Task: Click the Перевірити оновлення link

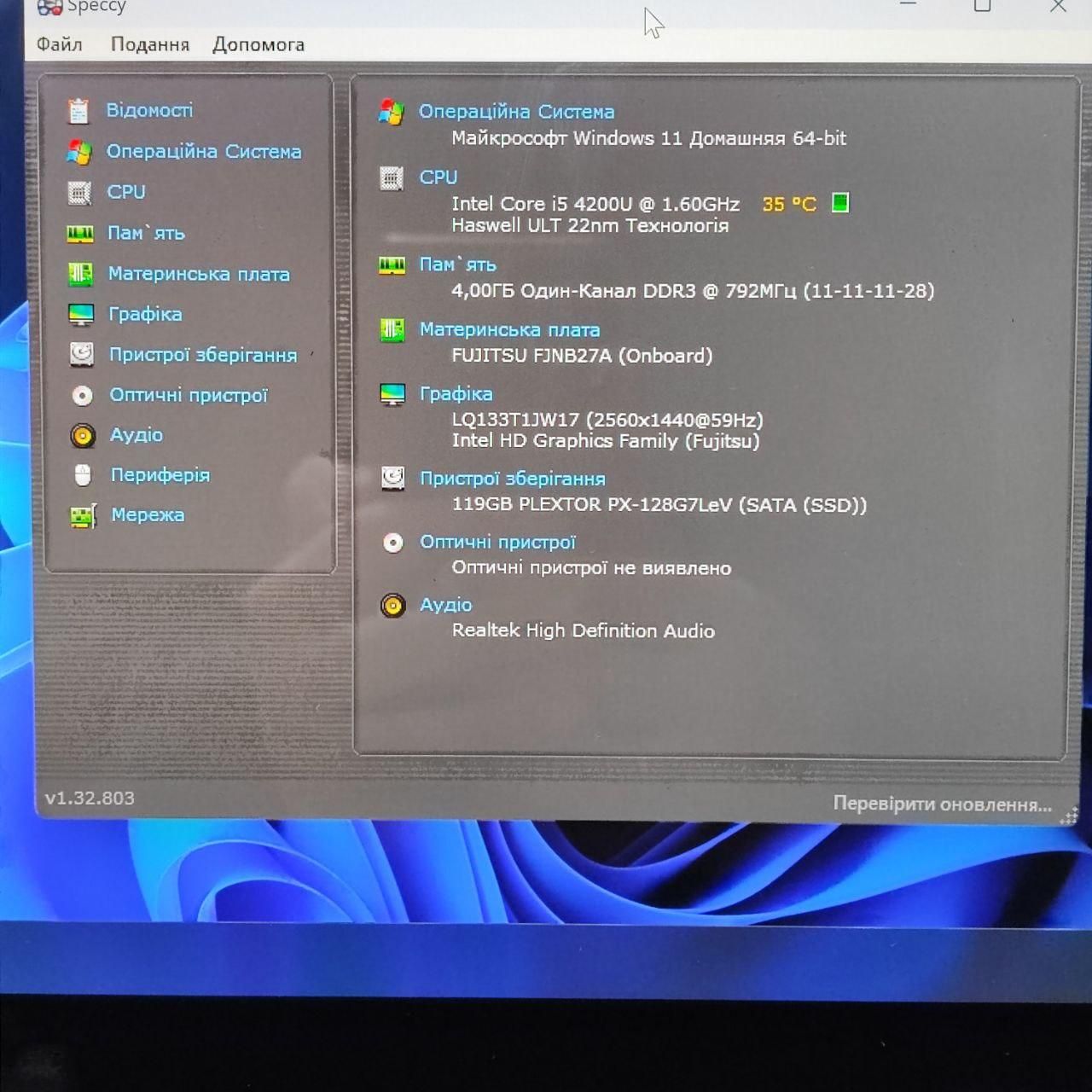Action: [942, 804]
